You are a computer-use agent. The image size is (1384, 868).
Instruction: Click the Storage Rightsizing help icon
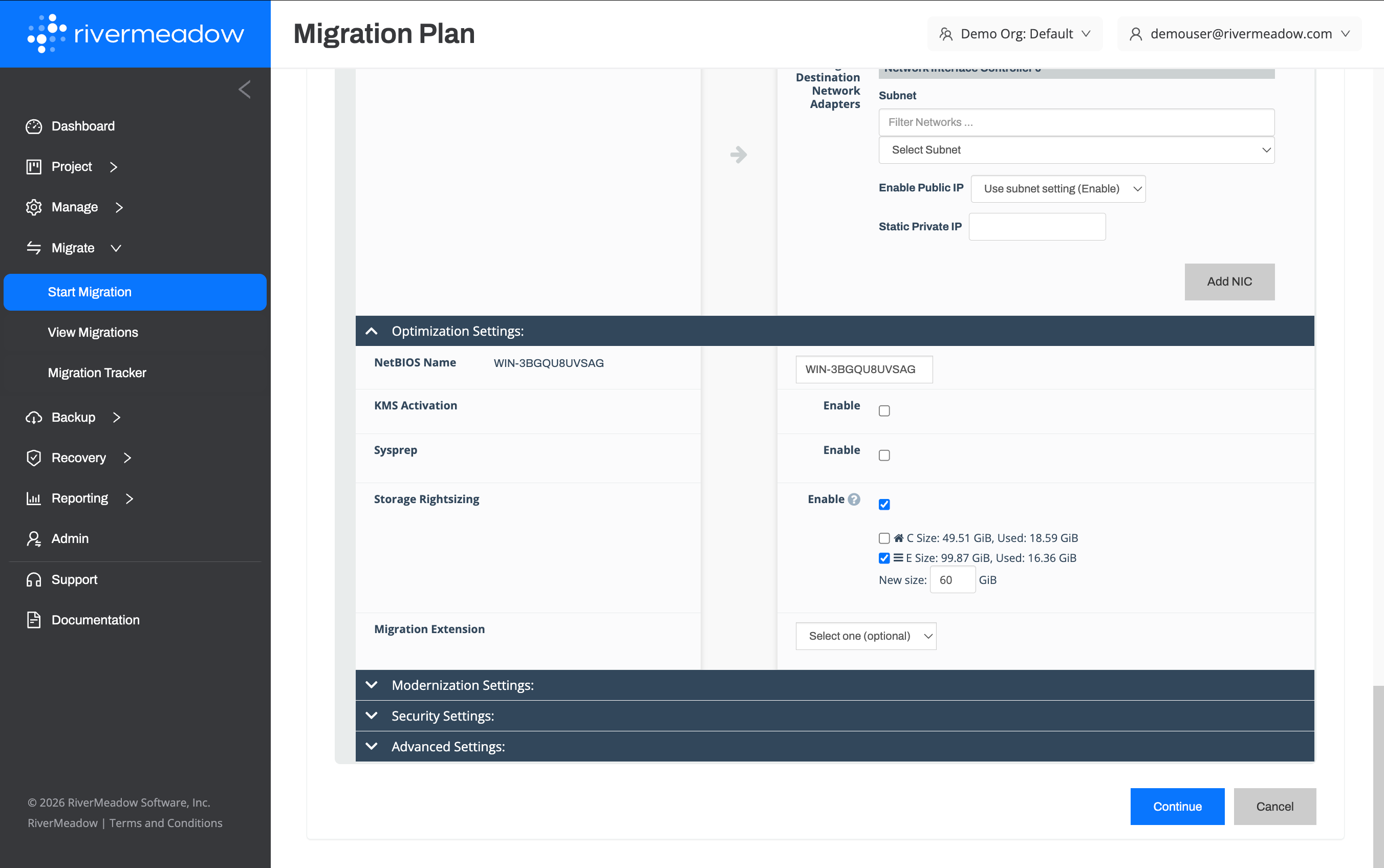tap(854, 499)
